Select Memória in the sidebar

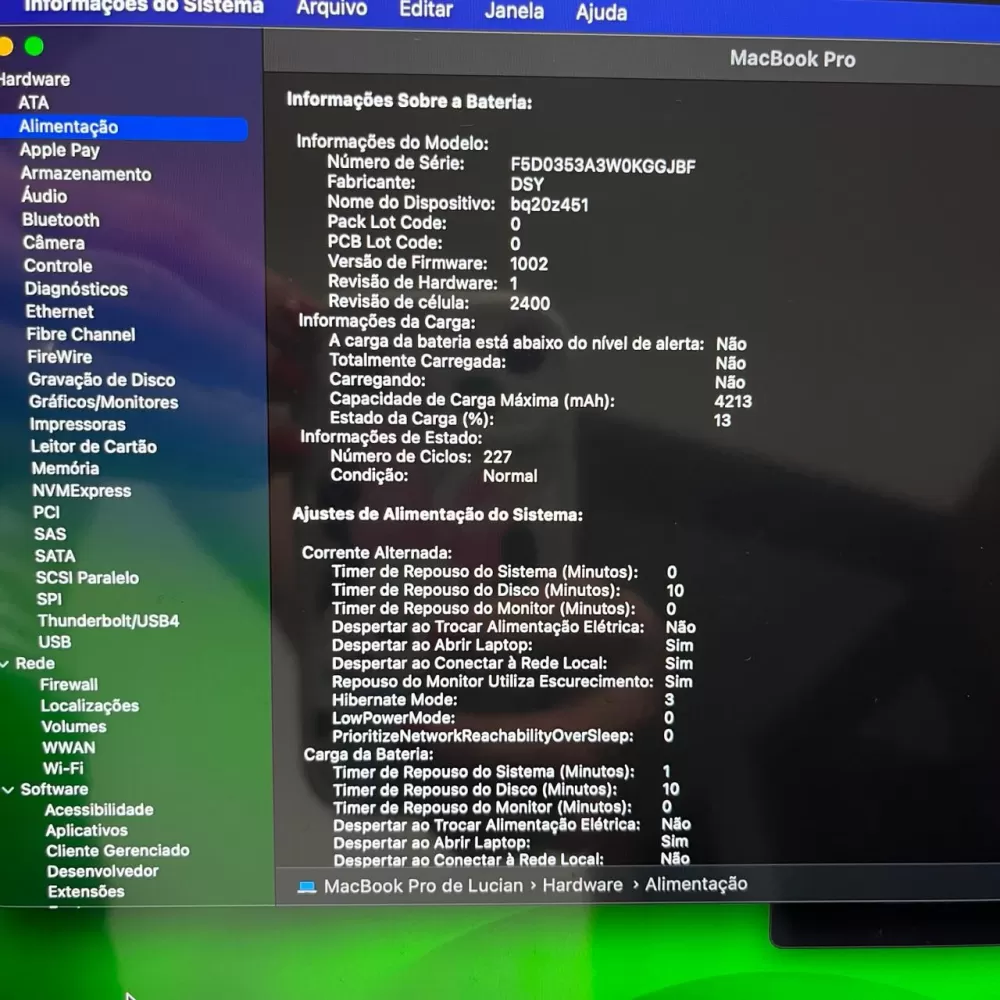tap(65, 468)
